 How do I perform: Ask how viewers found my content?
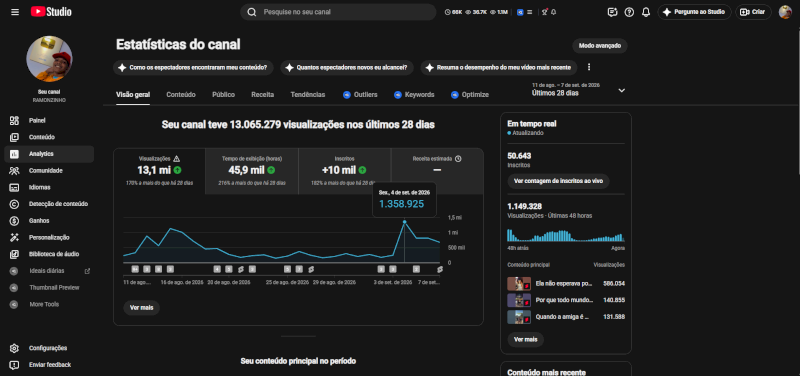pos(193,67)
